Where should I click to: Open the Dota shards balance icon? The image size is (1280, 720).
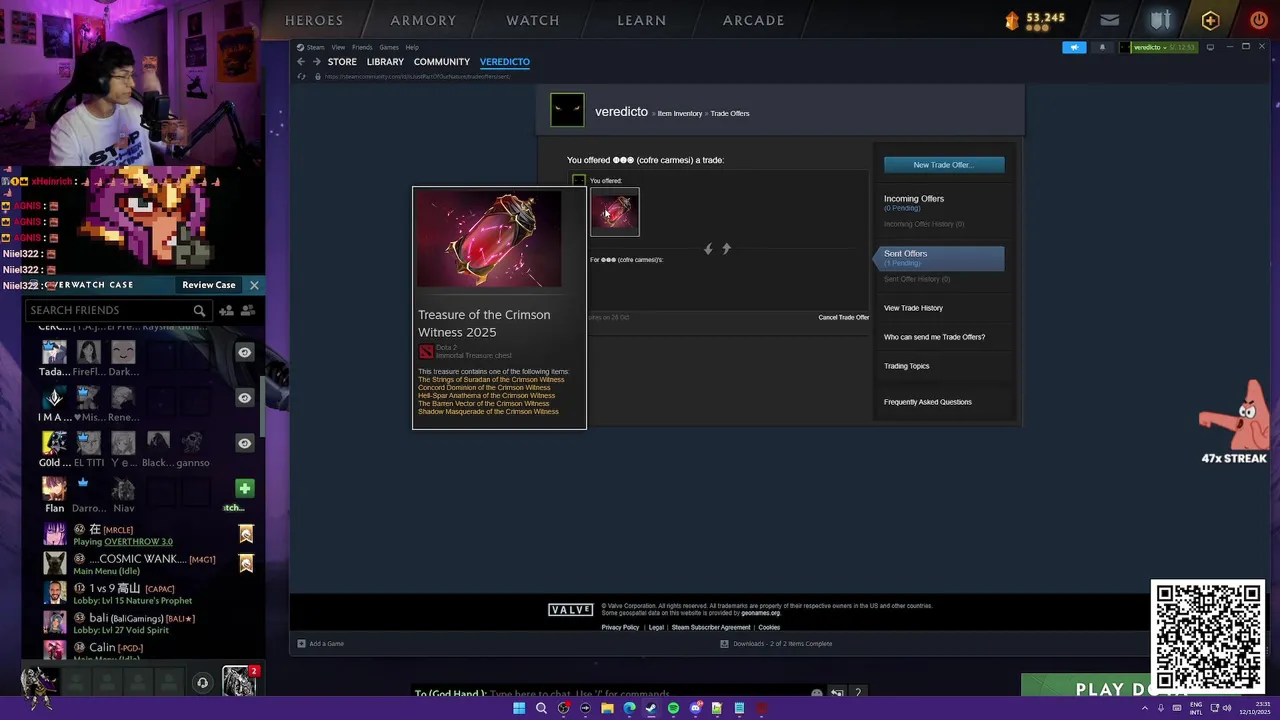[x=1012, y=20]
